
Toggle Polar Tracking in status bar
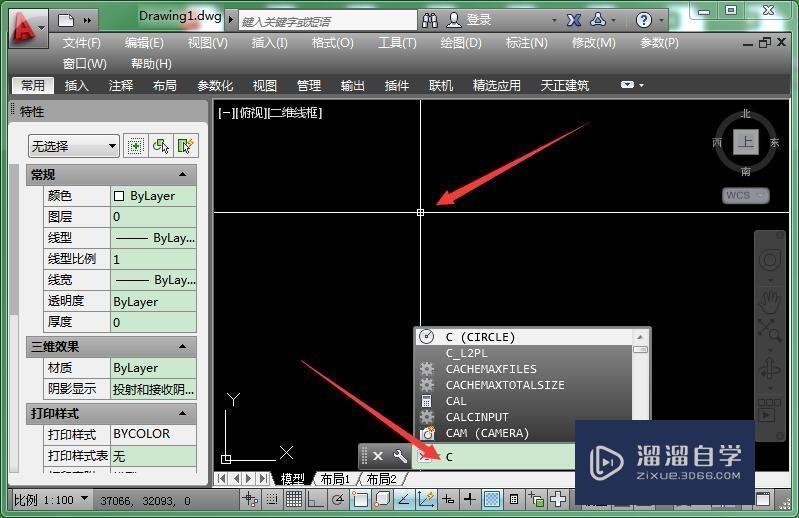[x=338, y=500]
